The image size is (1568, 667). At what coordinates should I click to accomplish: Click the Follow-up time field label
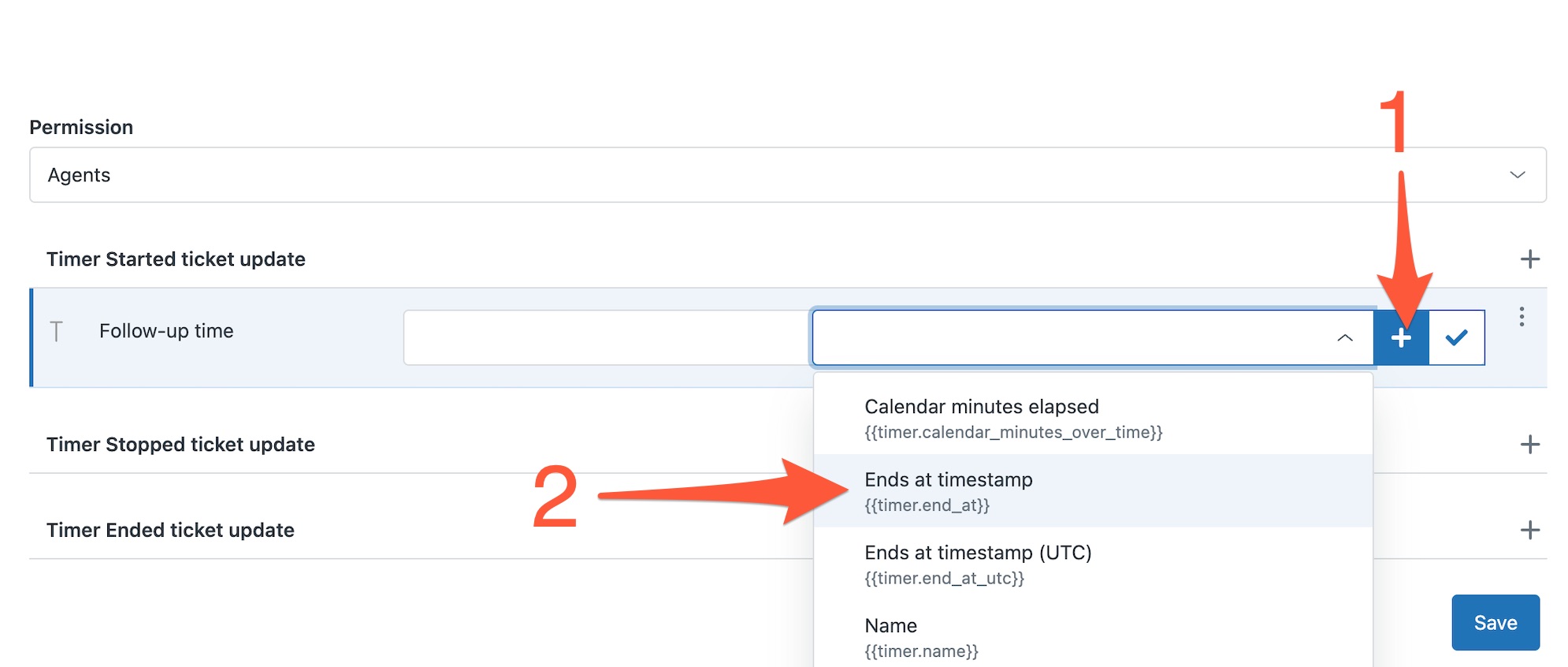(x=166, y=331)
